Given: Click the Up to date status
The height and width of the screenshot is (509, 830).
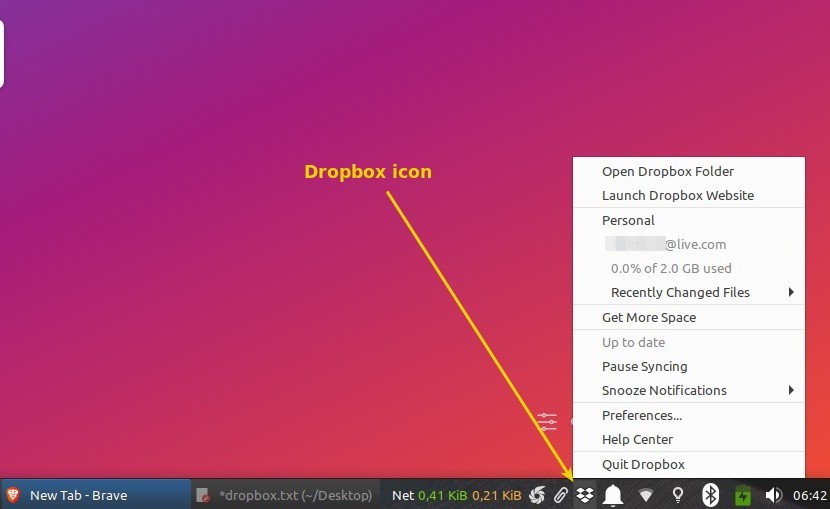Looking at the screenshot, I should (633, 342).
